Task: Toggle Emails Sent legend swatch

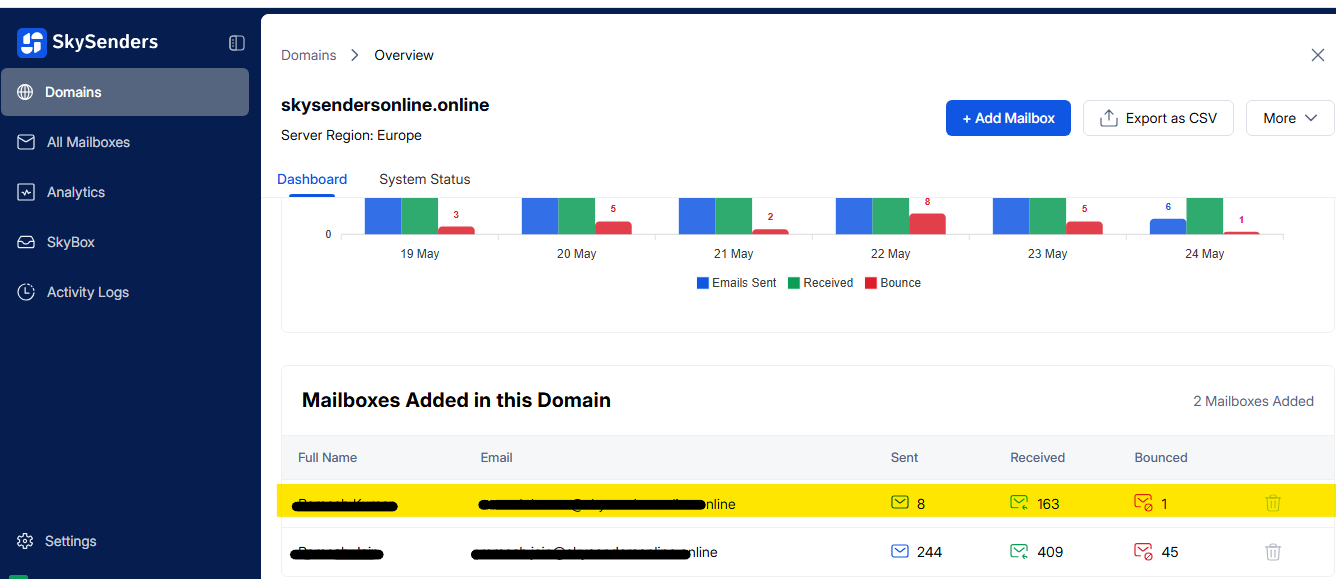Action: click(702, 283)
